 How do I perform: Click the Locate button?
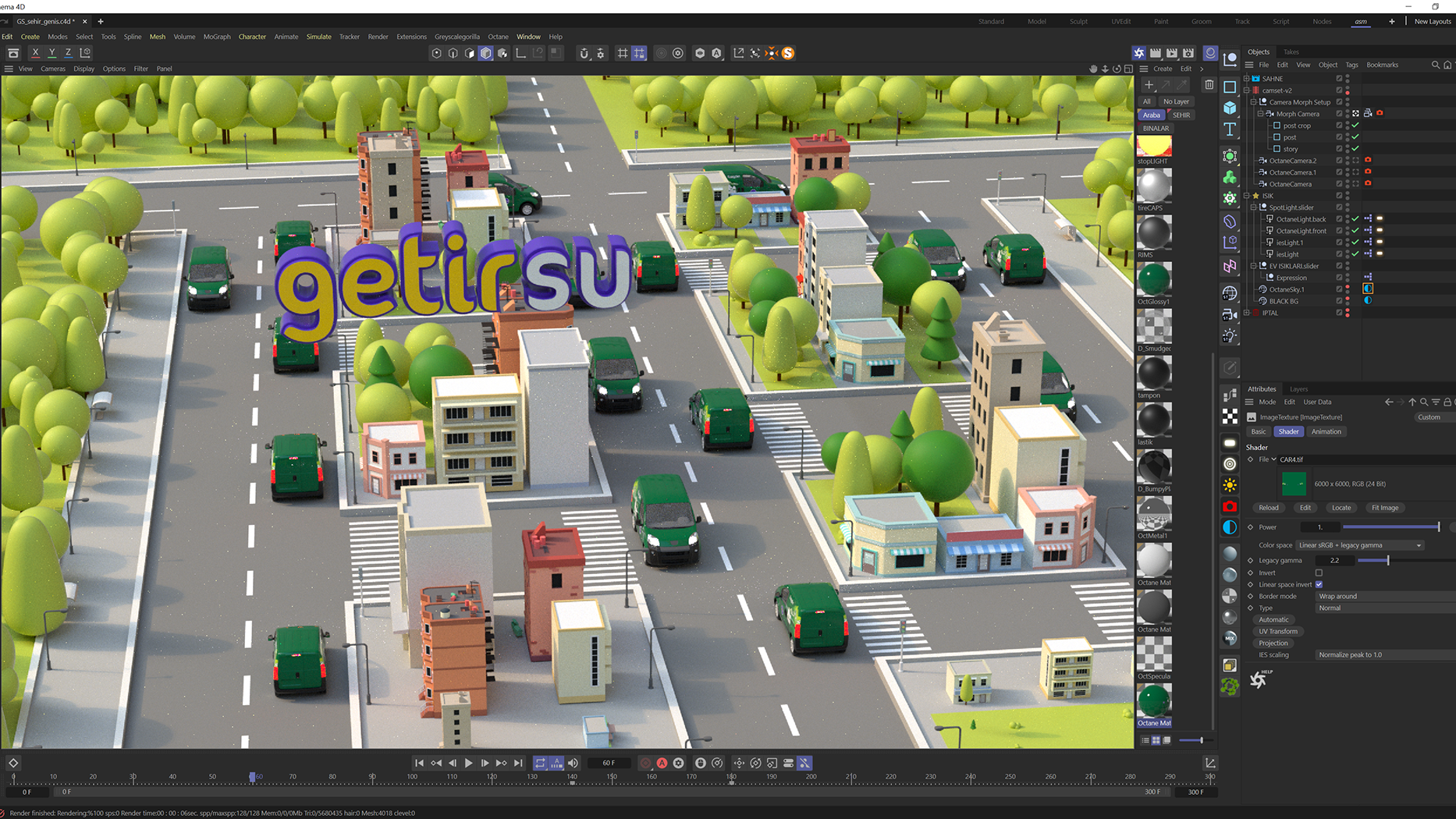pyautogui.click(x=1341, y=508)
